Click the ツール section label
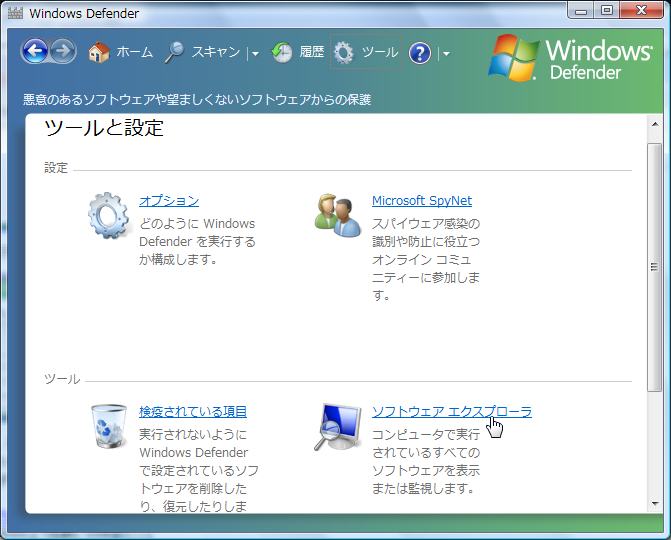 [x=62, y=379]
